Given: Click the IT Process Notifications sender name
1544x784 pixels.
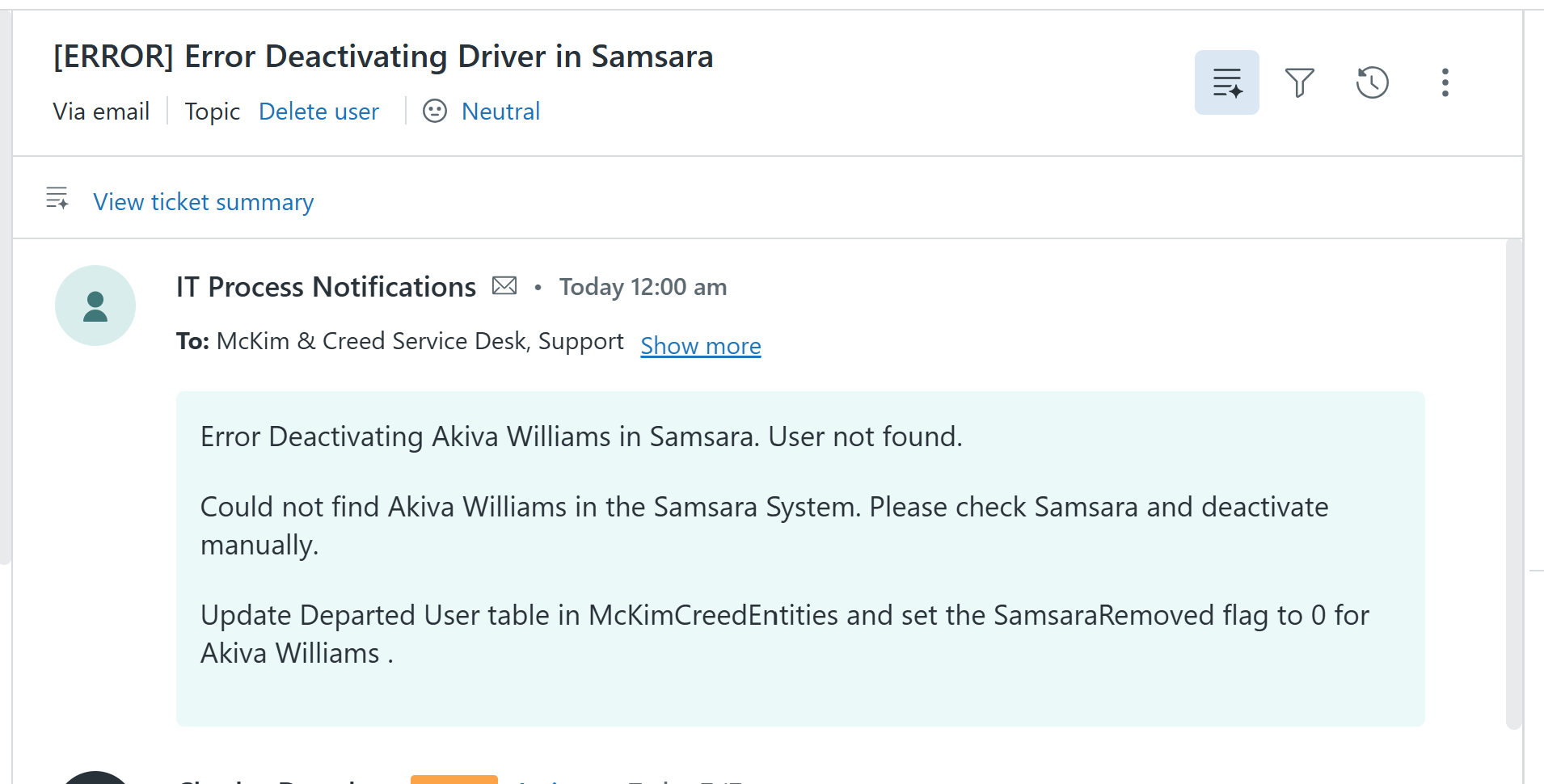Looking at the screenshot, I should click(326, 287).
